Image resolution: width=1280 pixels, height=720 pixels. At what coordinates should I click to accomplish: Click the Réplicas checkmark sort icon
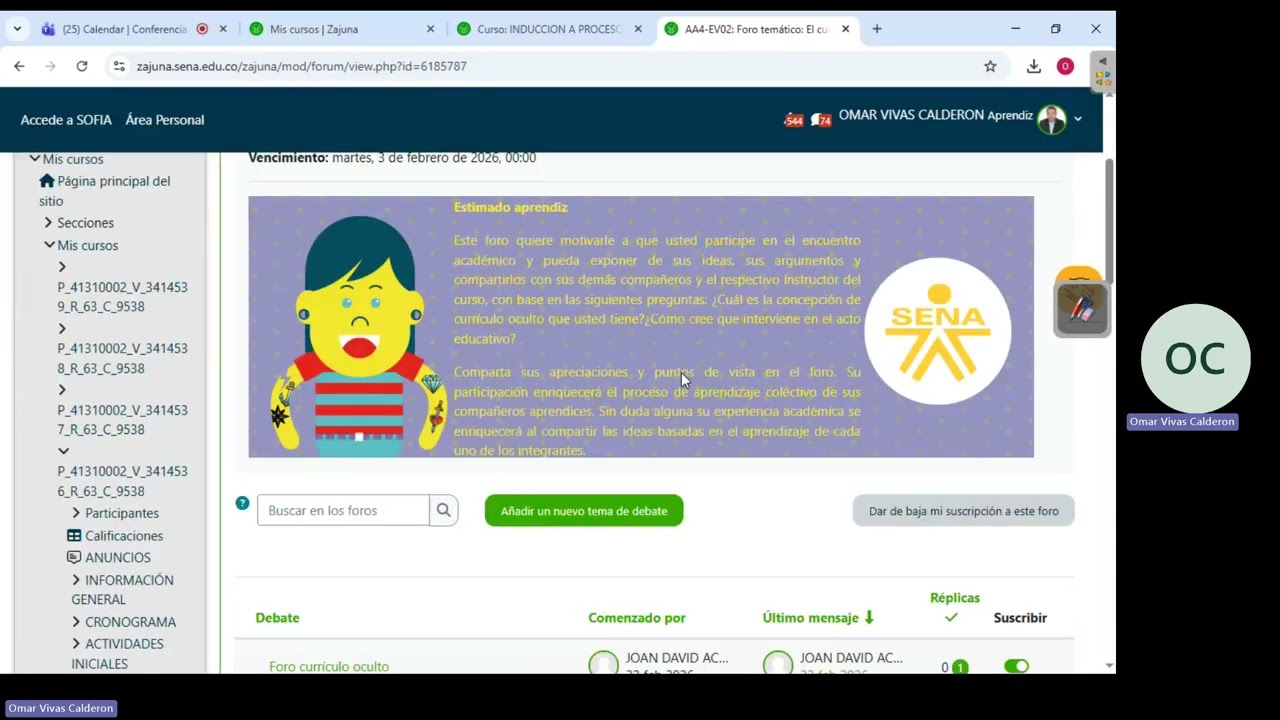pos(951,618)
